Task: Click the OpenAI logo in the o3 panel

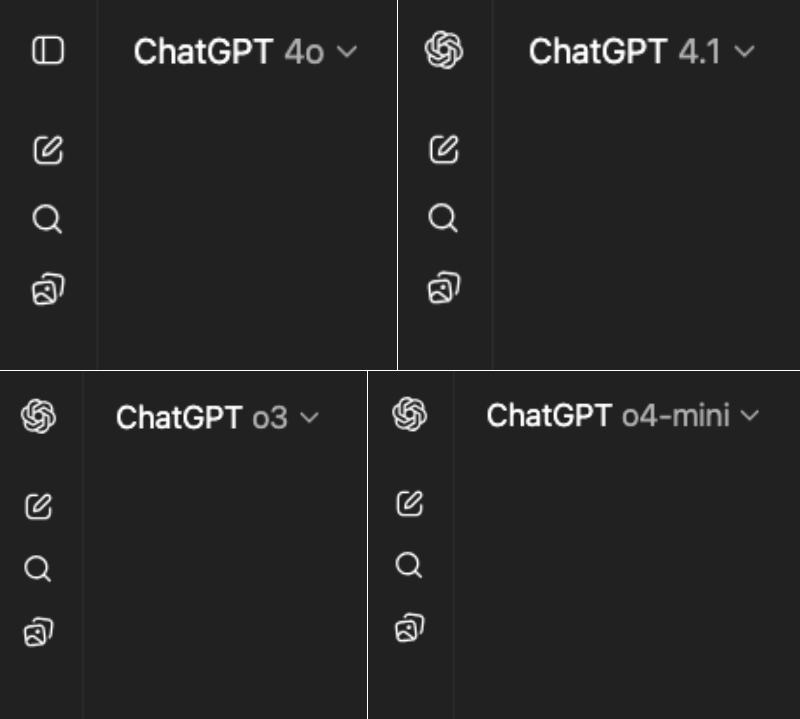Action: coord(39,416)
